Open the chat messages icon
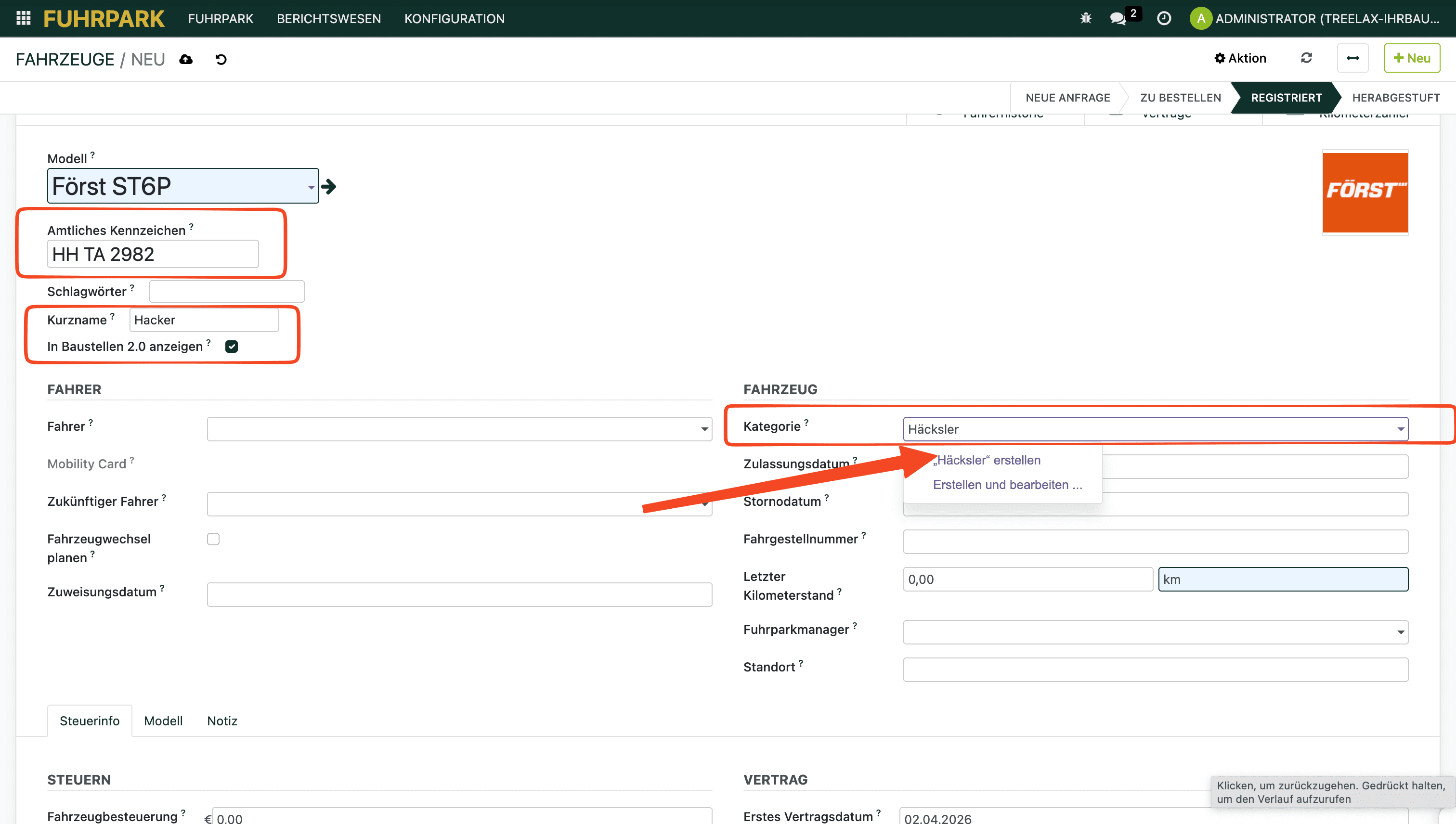 (1118, 18)
